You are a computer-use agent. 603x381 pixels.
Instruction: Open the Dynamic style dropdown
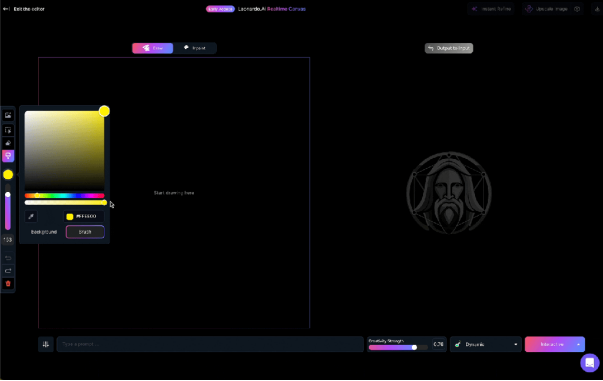click(485, 344)
